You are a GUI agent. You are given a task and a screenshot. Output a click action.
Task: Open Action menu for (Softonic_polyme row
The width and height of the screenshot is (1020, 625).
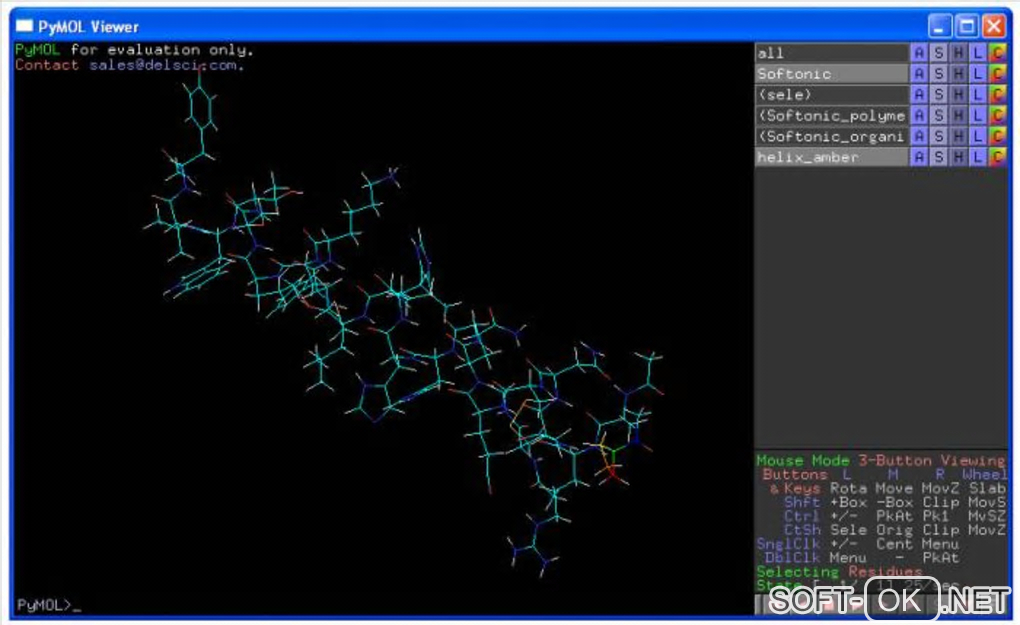pyautogui.click(x=919, y=115)
